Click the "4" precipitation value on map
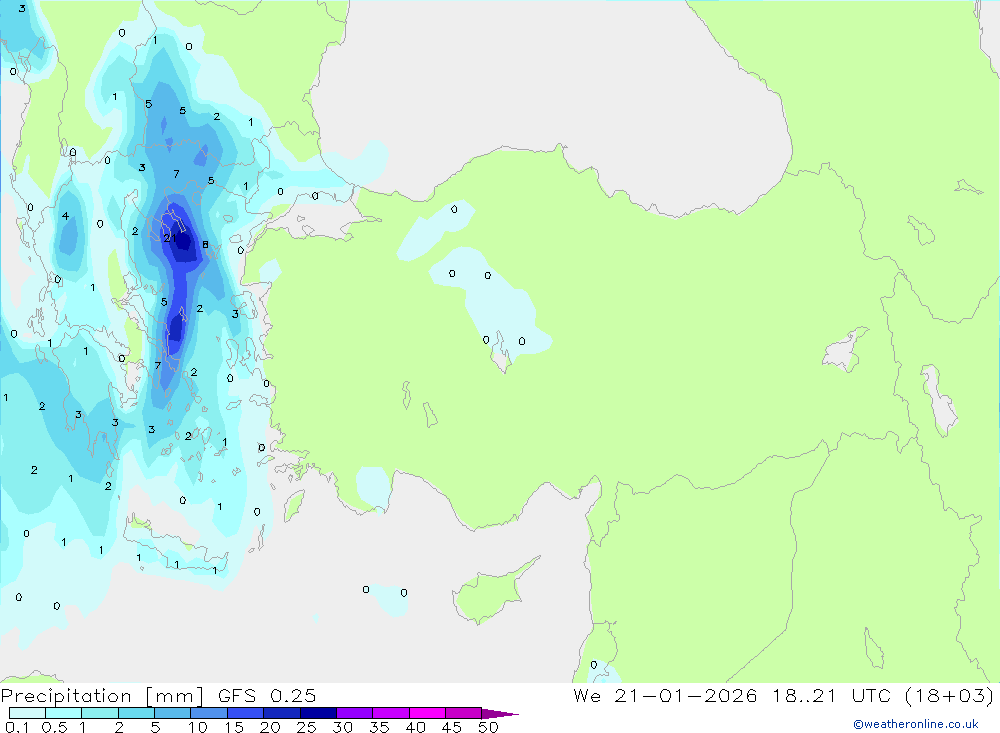 [65, 216]
